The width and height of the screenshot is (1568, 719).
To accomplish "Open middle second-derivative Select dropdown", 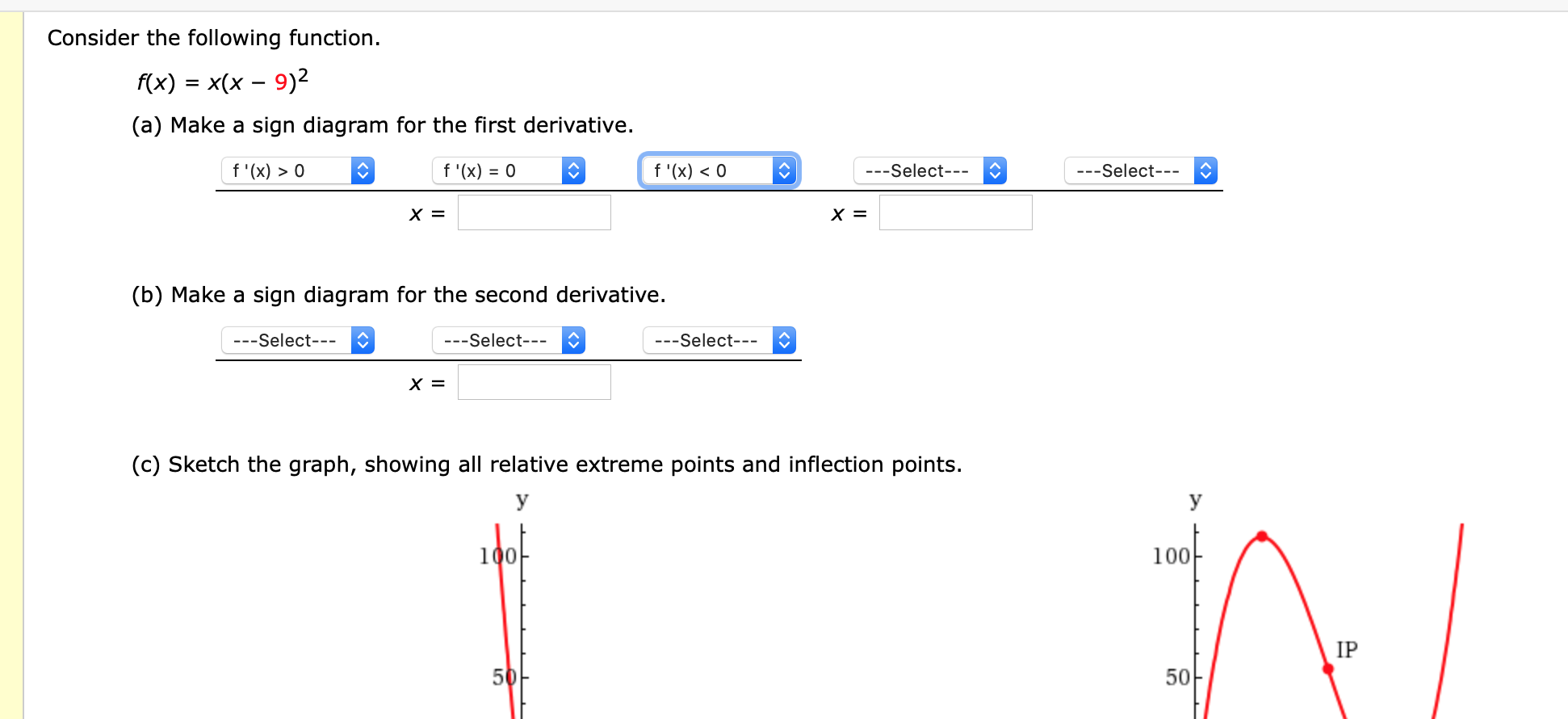I will [x=509, y=340].
